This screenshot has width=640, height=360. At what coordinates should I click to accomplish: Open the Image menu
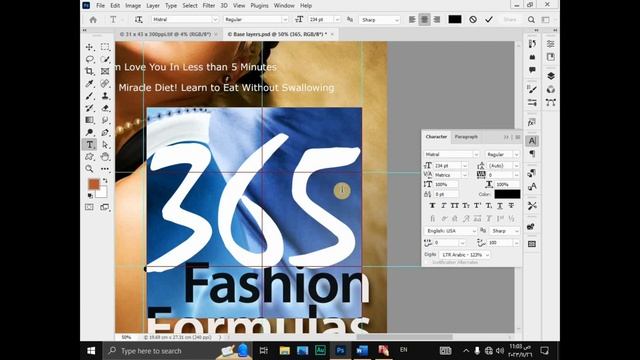point(133,6)
